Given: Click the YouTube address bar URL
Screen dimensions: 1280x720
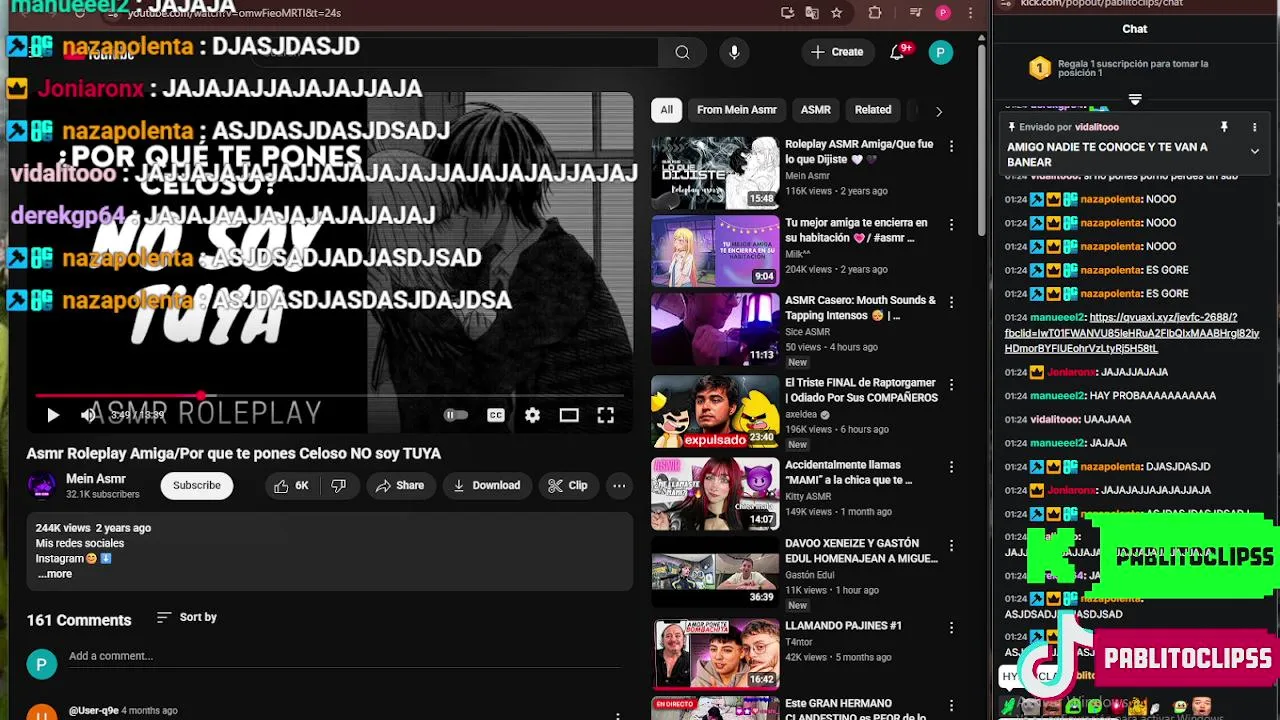Looking at the screenshot, I should point(235,13).
